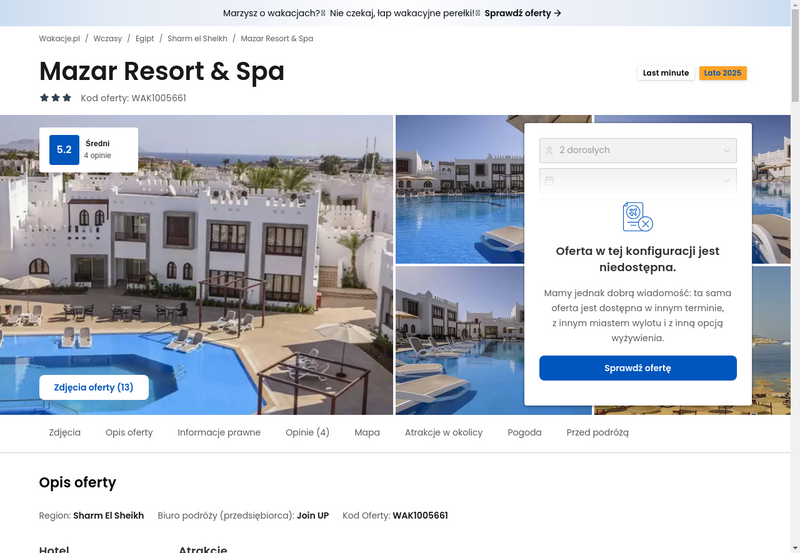Switch to the Opinie (4) tab

coord(308,433)
